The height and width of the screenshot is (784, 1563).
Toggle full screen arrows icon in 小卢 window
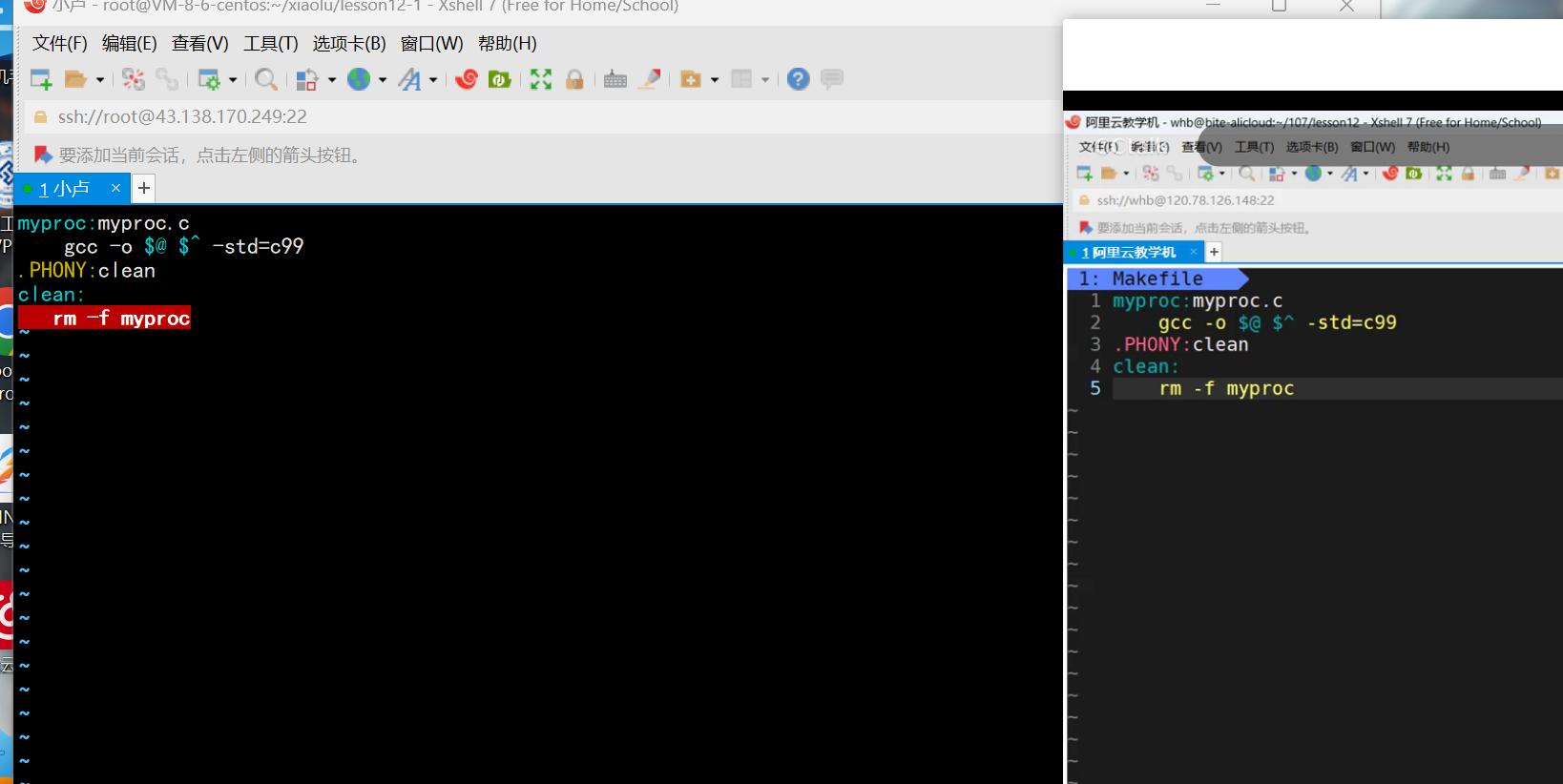pyautogui.click(x=541, y=79)
